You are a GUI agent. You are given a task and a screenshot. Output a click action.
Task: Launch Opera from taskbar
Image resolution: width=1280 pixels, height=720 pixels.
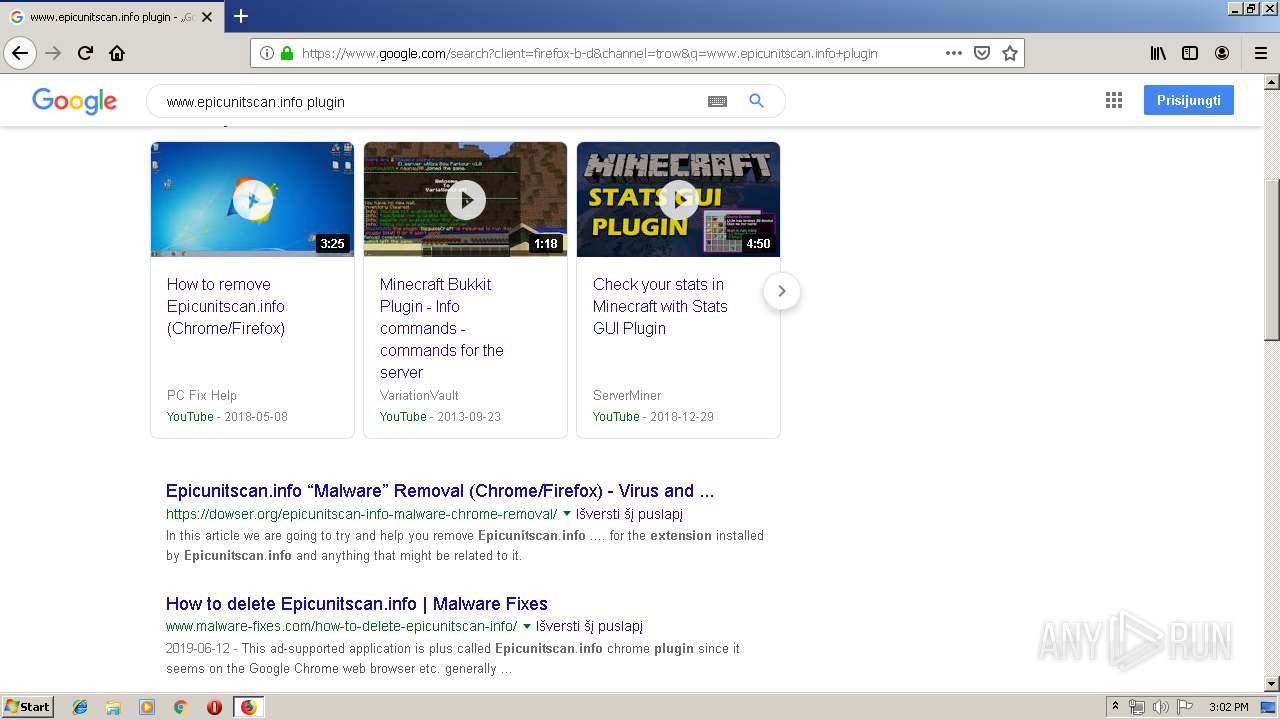click(214, 707)
